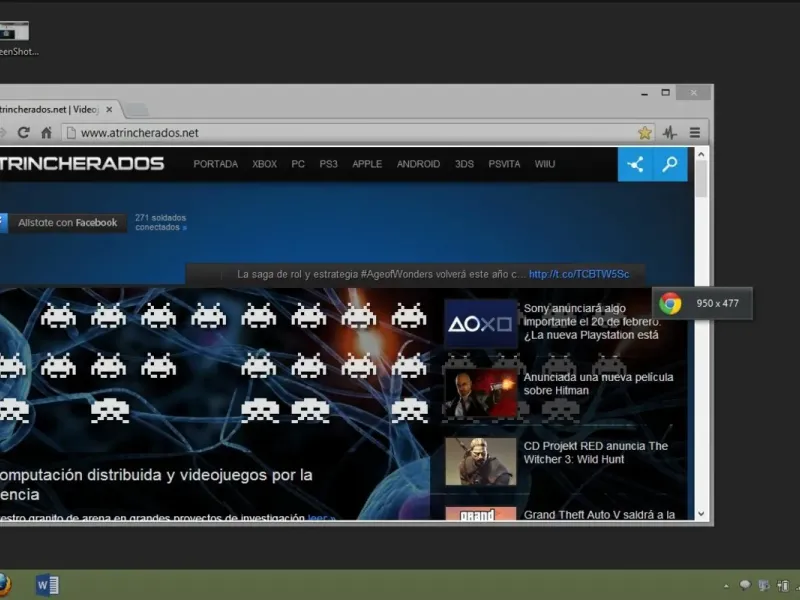This screenshot has width=800, height=600.
Task: Show hidden system tray icons
Action: [x=726, y=586]
